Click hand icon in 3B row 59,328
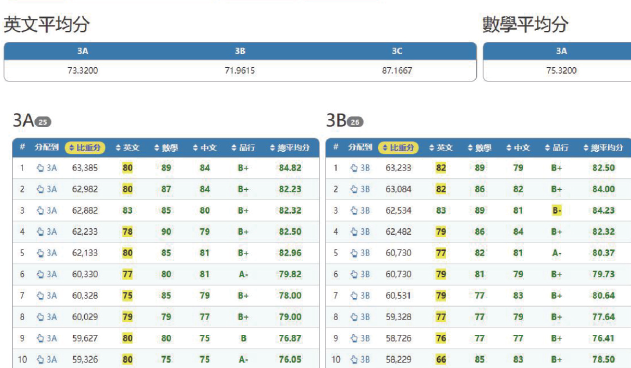The width and height of the screenshot is (631, 368). 354,317
